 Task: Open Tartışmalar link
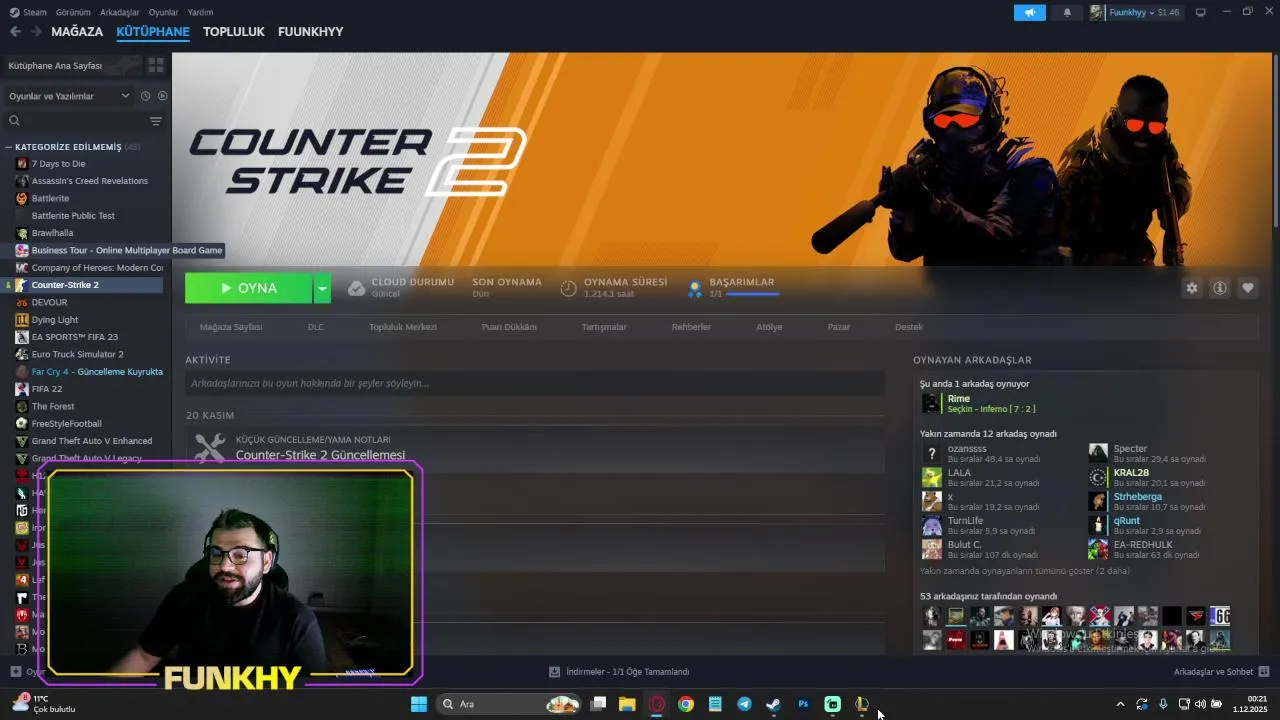(604, 327)
